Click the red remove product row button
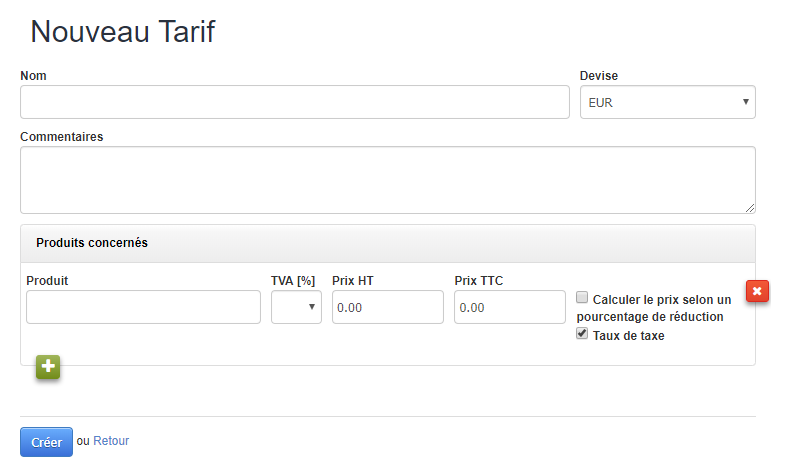Image resolution: width=788 pixels, height=474 pixels. pyautogui.click(x=757, y=291)
